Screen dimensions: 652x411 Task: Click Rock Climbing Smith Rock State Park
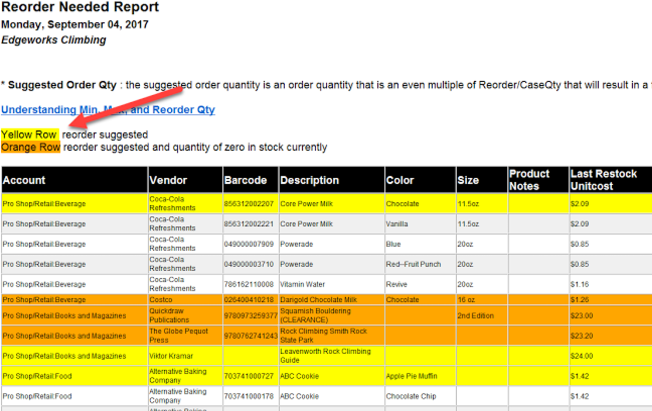[x=324, y=335]
